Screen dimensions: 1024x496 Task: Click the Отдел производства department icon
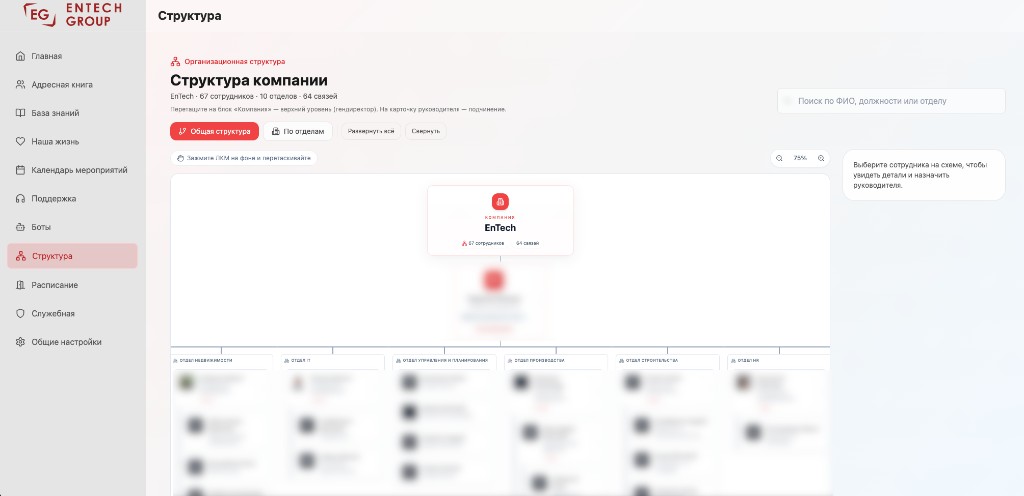click(510, 360)
